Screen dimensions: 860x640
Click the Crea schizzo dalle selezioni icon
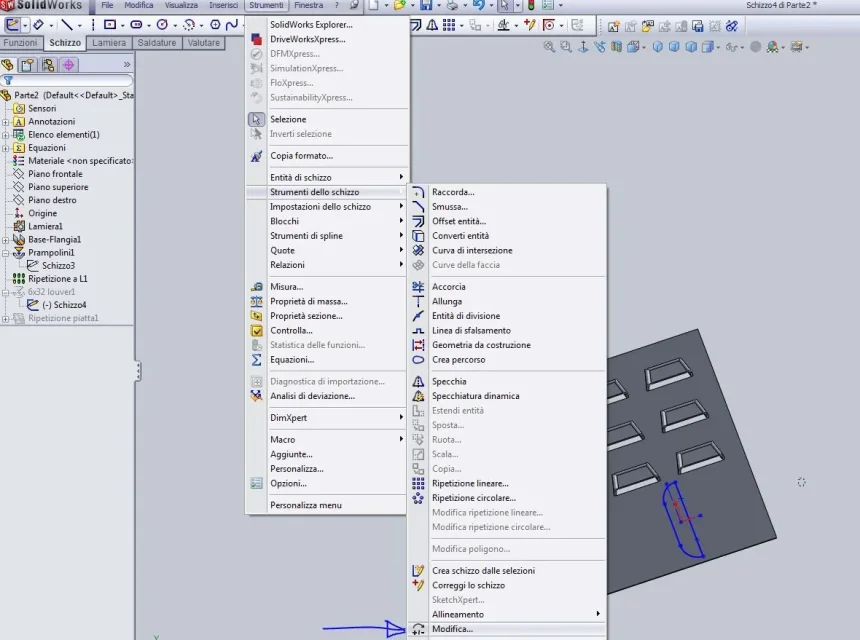(x=418, y=571)
